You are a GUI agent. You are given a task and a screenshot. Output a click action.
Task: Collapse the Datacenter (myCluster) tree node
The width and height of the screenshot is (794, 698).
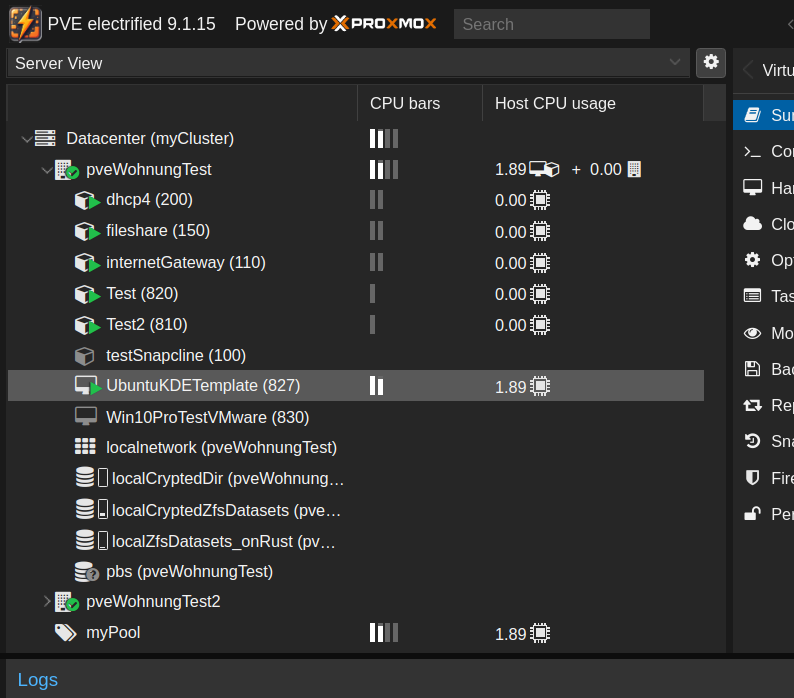(26, 139)
